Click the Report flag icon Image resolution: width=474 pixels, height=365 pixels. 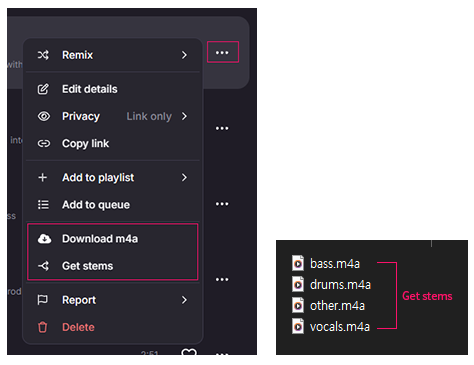tap(43, 300)
